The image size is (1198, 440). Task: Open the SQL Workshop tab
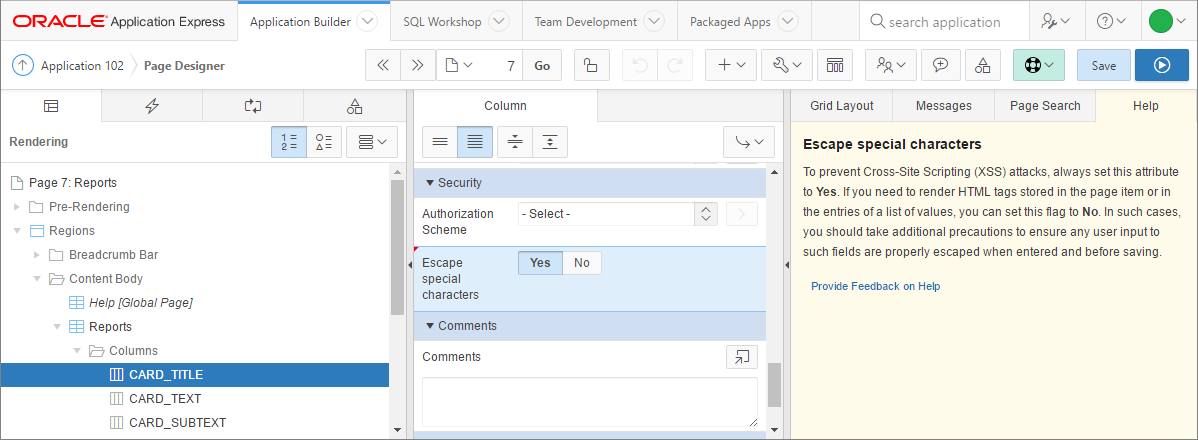click(442, 21)
